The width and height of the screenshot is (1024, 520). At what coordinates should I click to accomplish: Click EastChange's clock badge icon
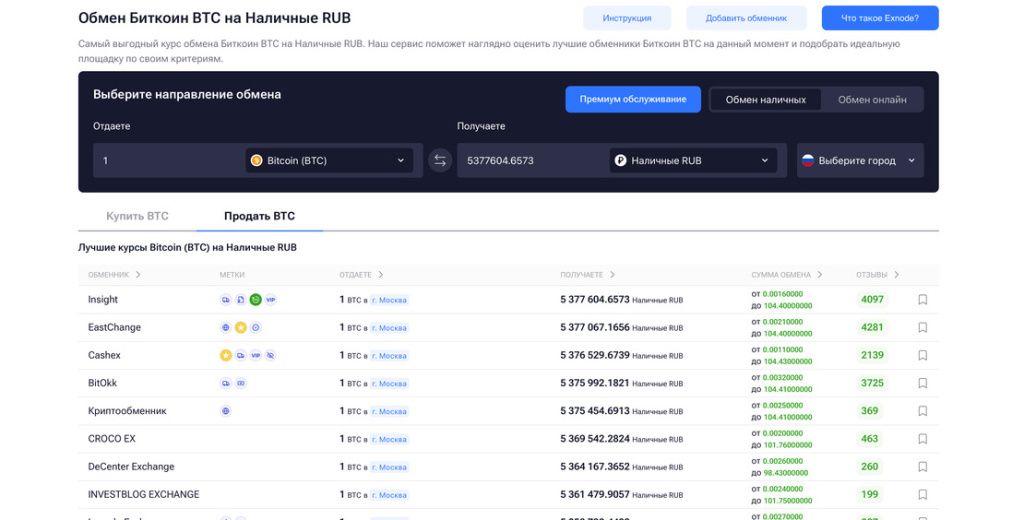point(256,328)
